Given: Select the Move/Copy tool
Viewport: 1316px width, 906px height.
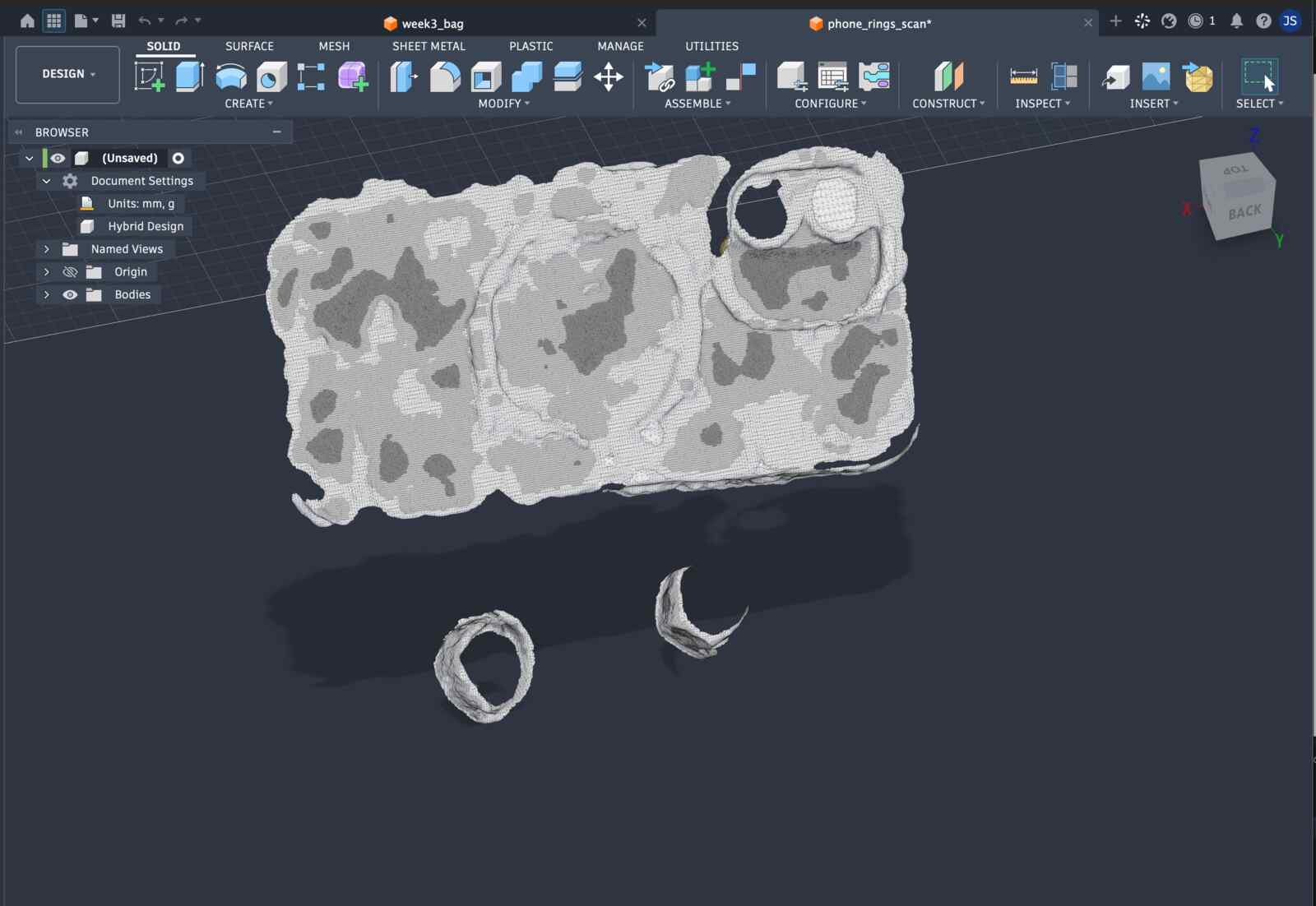Looking at the screenshot, I should point(609,76).
